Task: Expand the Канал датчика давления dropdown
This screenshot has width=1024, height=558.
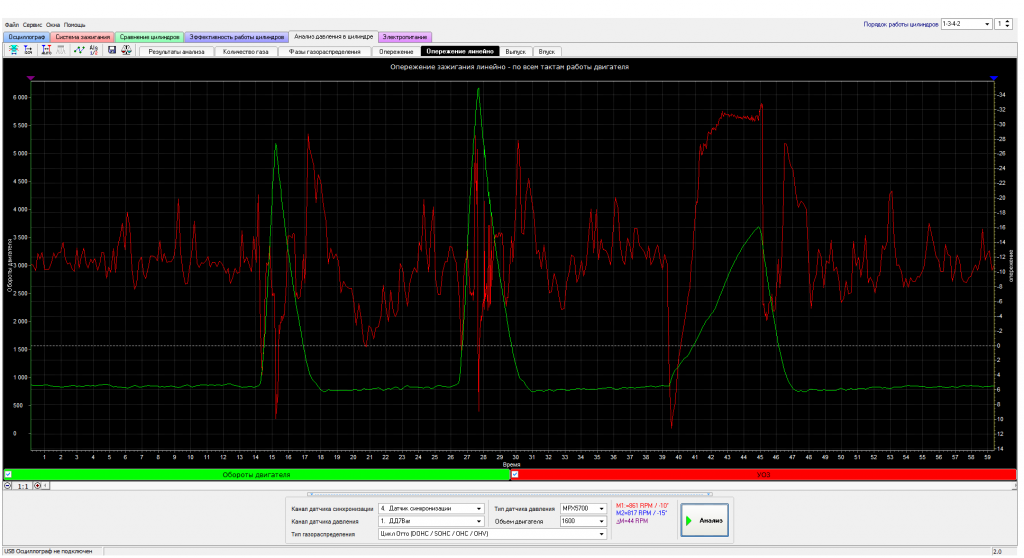Action: 479,521
